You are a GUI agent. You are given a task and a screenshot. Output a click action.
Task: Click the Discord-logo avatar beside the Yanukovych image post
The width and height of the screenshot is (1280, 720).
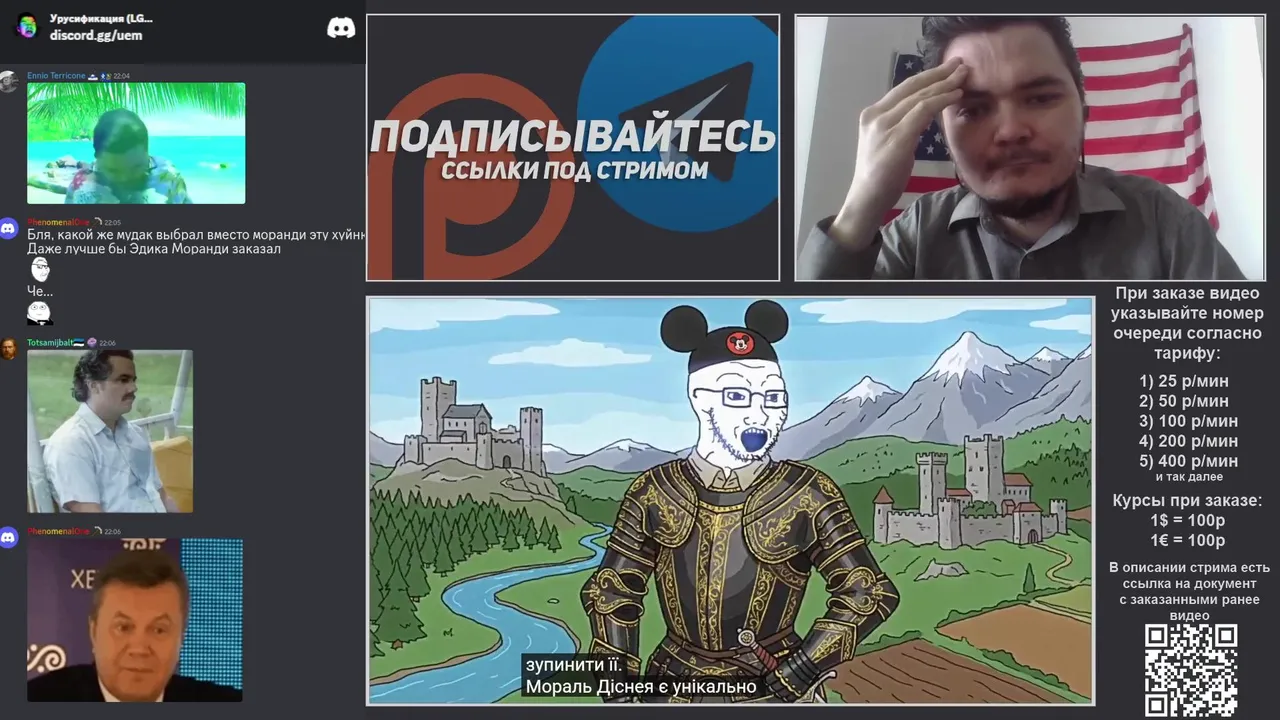(x=9, y=537)
